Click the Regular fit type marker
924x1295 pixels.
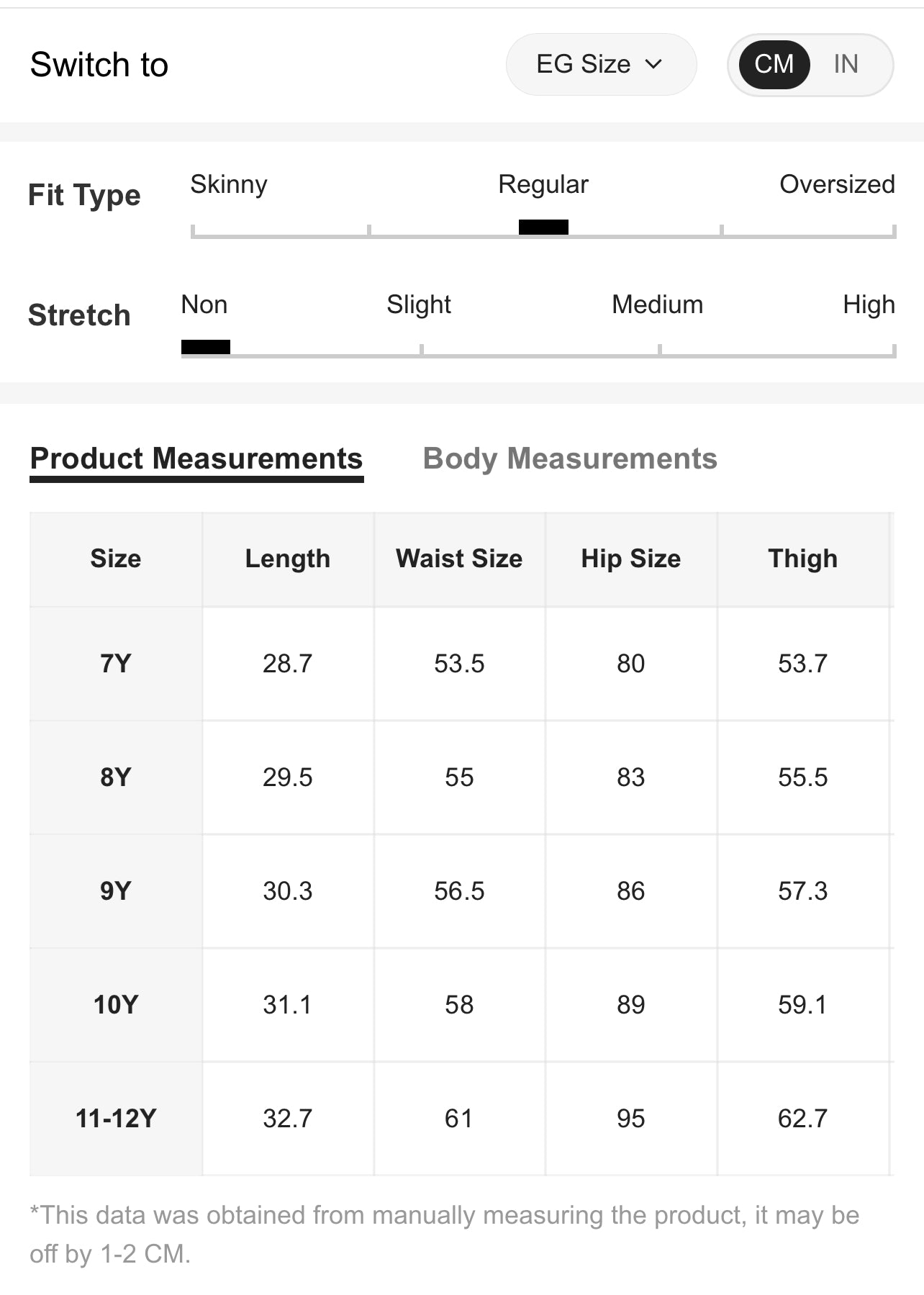click(x=543, y=227)
